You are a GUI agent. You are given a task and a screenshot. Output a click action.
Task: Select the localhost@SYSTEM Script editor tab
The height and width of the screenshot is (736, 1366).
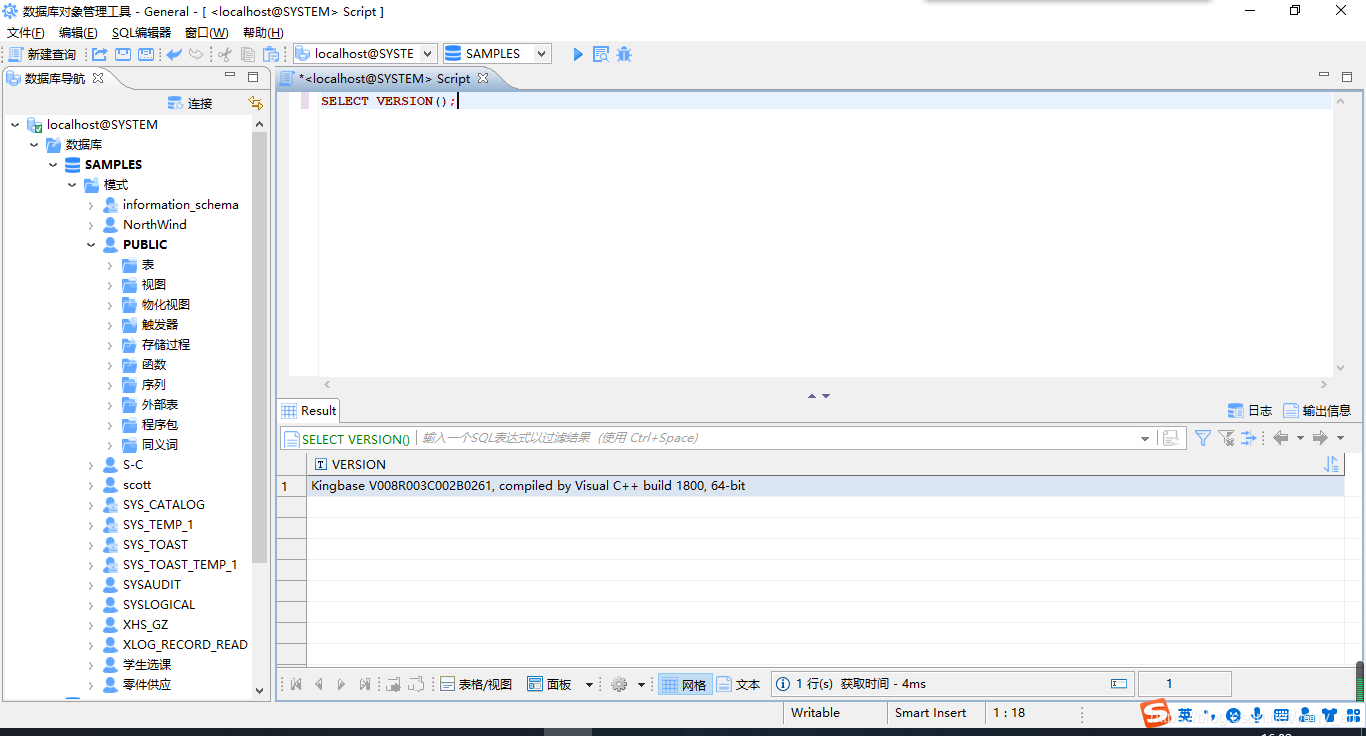384,78
